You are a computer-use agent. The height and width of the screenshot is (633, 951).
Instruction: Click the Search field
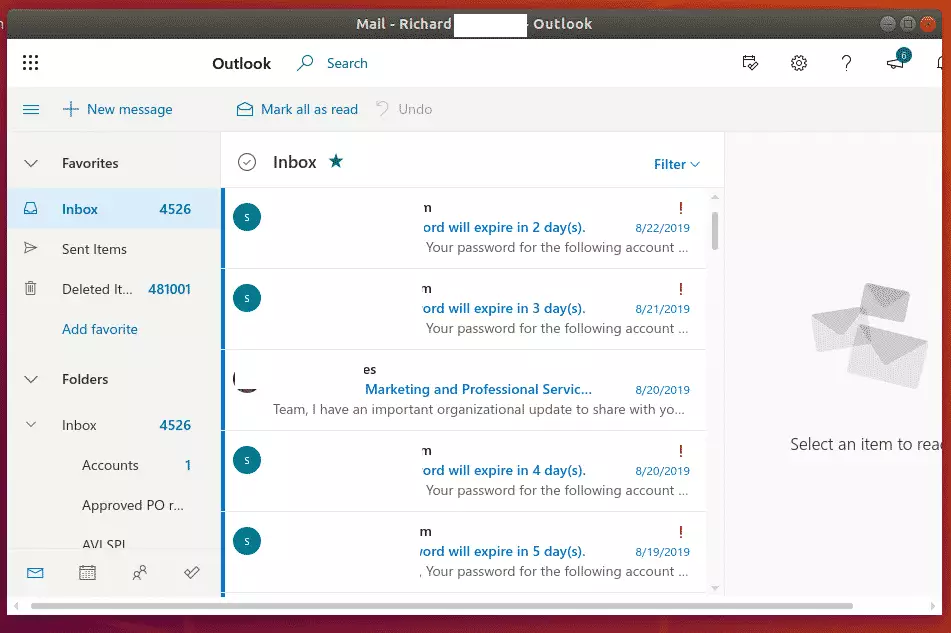point(347,63)
